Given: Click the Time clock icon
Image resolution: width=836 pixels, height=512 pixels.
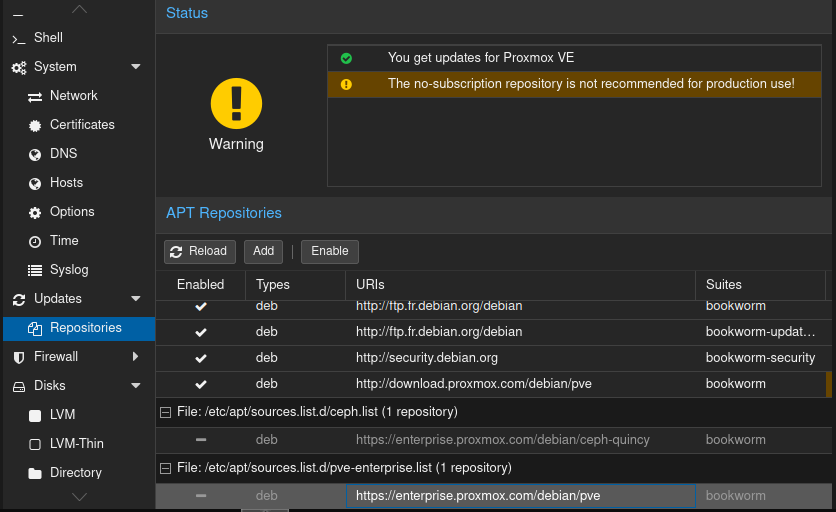Looking at the screenshot, I should pyautogui.click(x=35, y=242).
